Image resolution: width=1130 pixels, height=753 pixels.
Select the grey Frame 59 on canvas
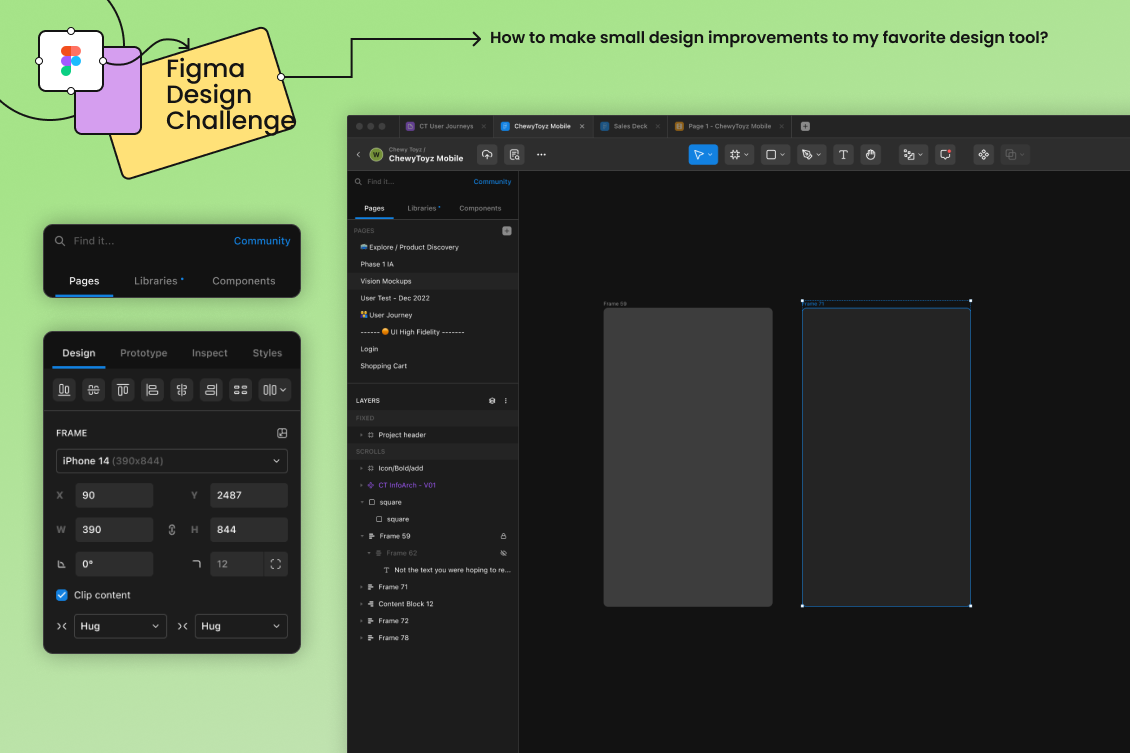[688, 457]
